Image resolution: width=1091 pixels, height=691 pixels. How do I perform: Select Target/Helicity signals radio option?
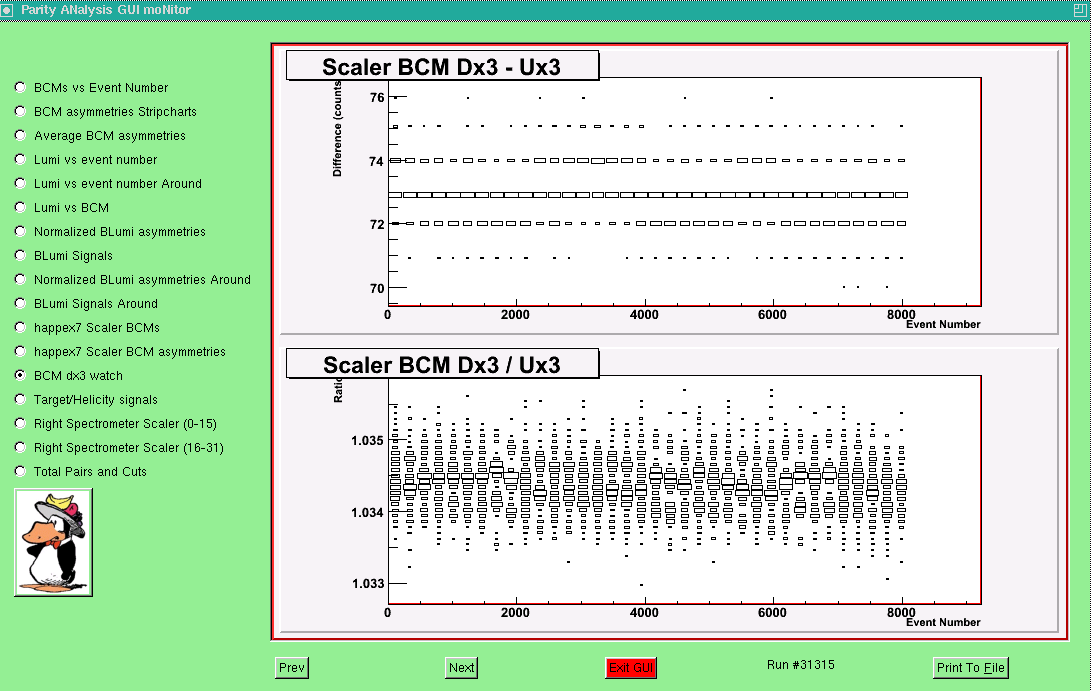coord(20,399)
